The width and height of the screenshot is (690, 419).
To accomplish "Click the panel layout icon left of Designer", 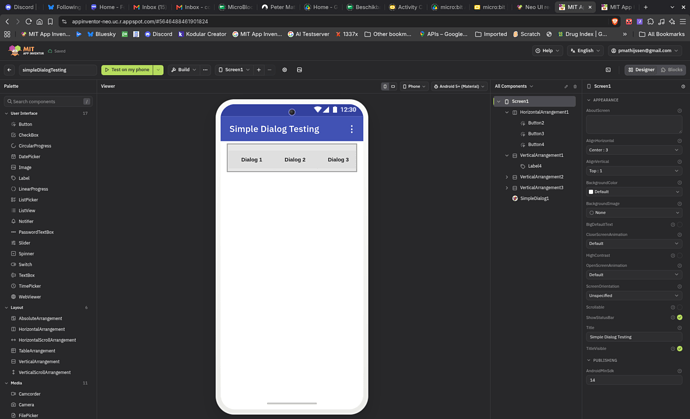I will point(608,70).
